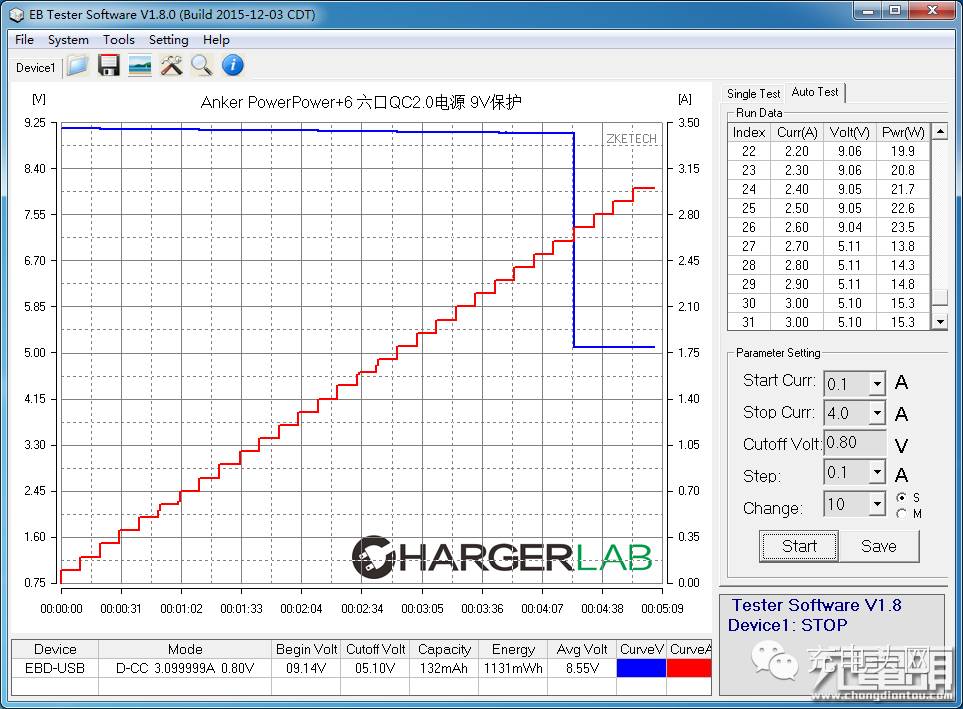Switch to the Auto Test tab
Image resolution: width=963 pixels, height=709 pixels.
[815, 92]
